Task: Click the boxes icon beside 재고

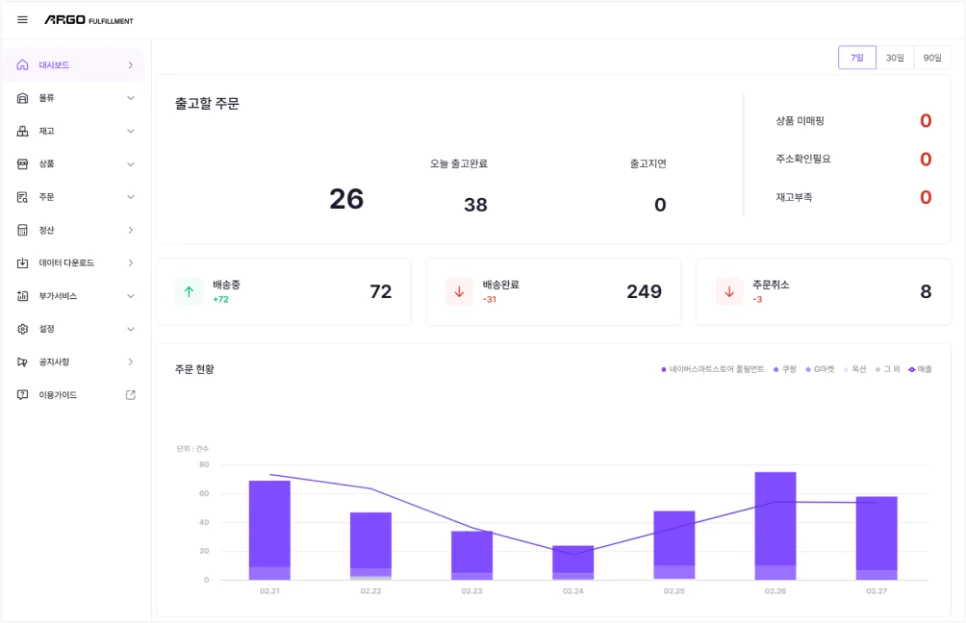Action: tap(22, 131)
